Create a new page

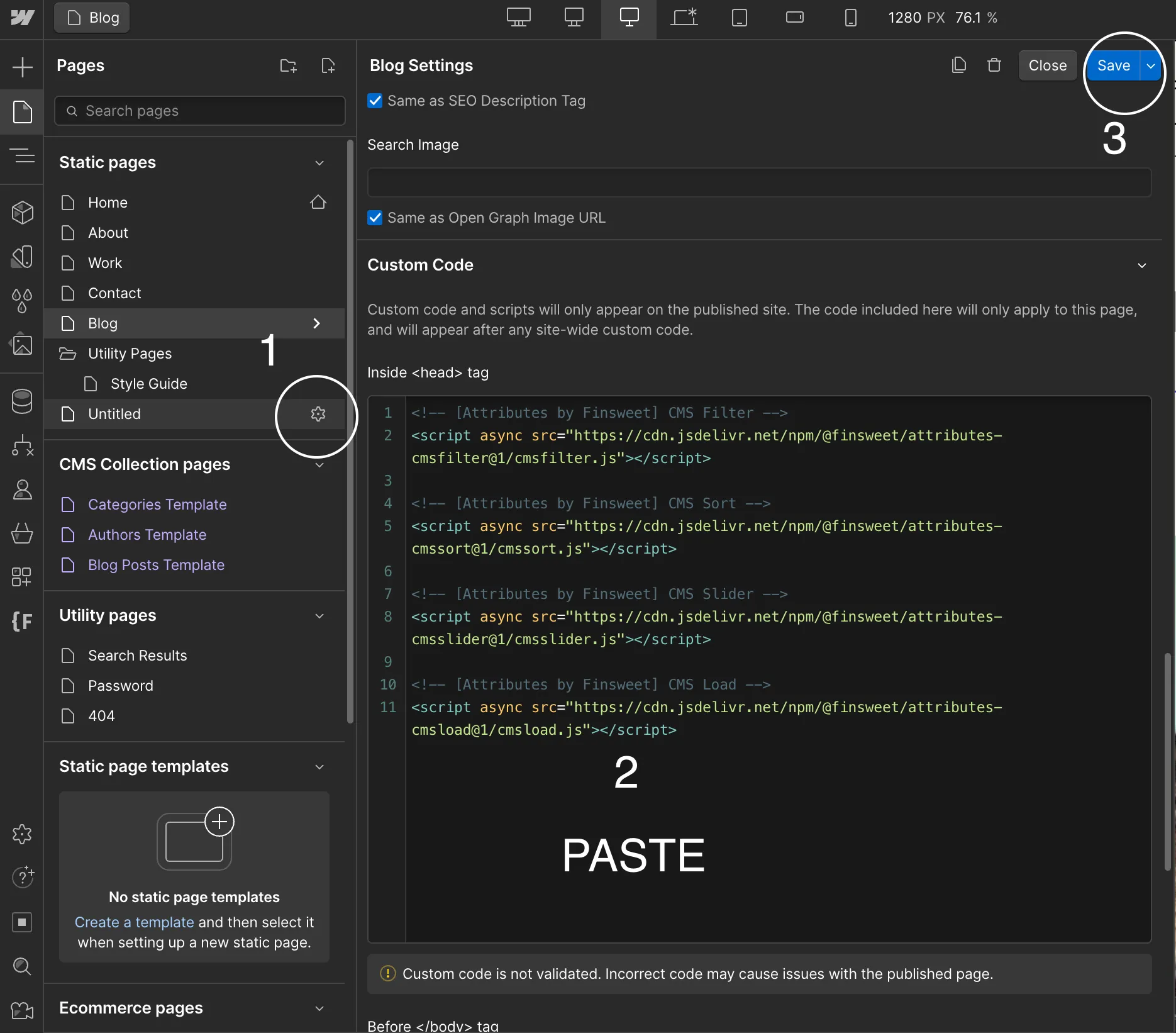point(328,65)
